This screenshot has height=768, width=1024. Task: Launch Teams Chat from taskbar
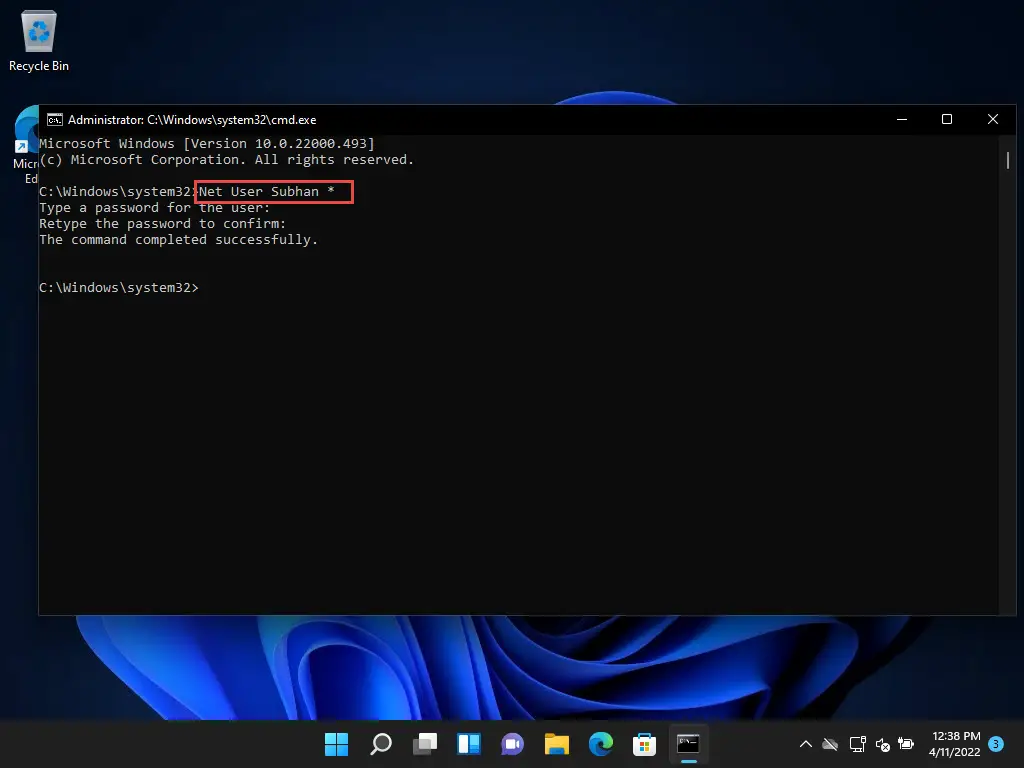point(513,744)
